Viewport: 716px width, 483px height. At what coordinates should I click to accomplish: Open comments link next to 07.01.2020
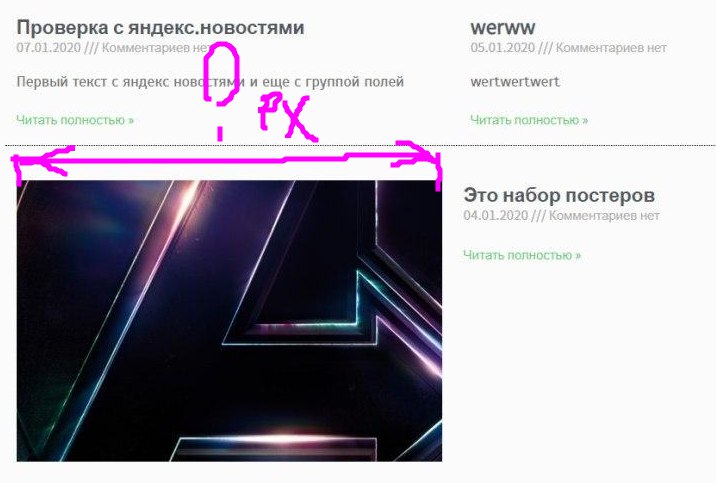click(156, 47)
